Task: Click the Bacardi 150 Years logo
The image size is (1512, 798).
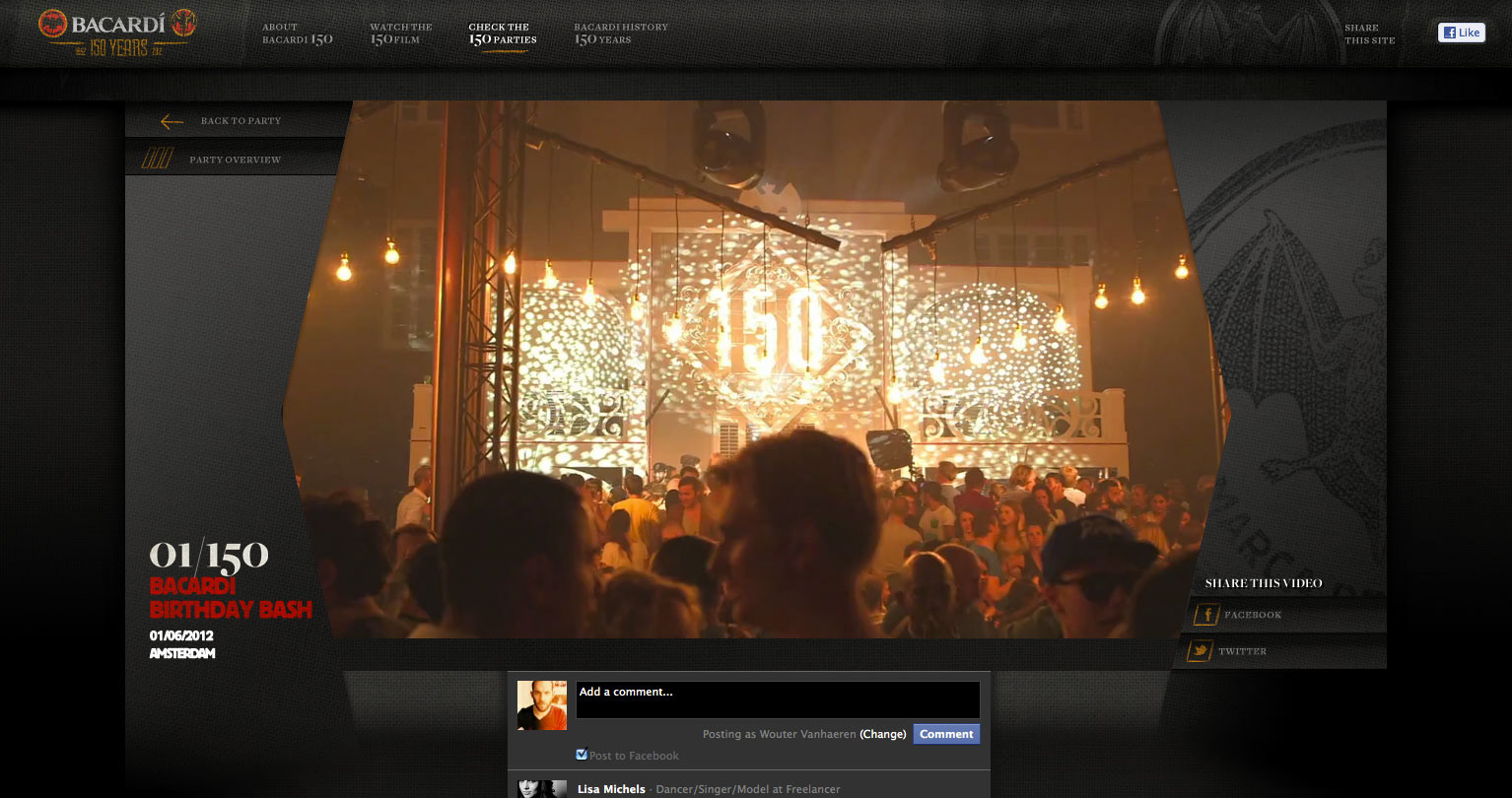Action: [117, 33]
